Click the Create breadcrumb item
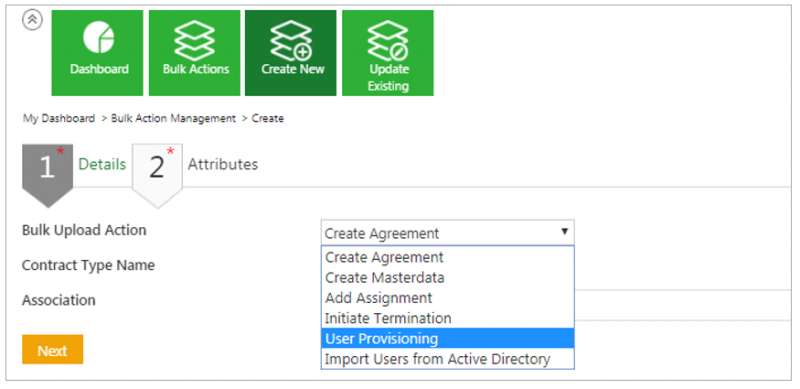800x389 pixels. pyautogui.click(x=268, y=118)
